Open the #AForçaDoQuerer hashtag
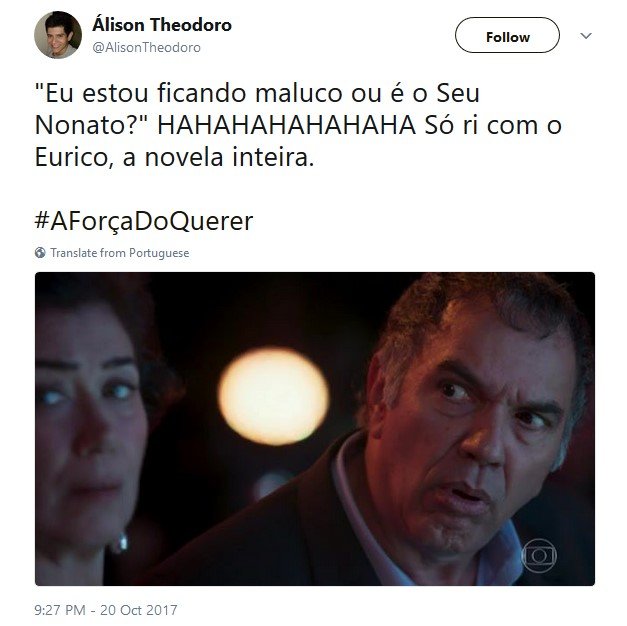Viewport: 627px width, 626px height. (144, 221)
